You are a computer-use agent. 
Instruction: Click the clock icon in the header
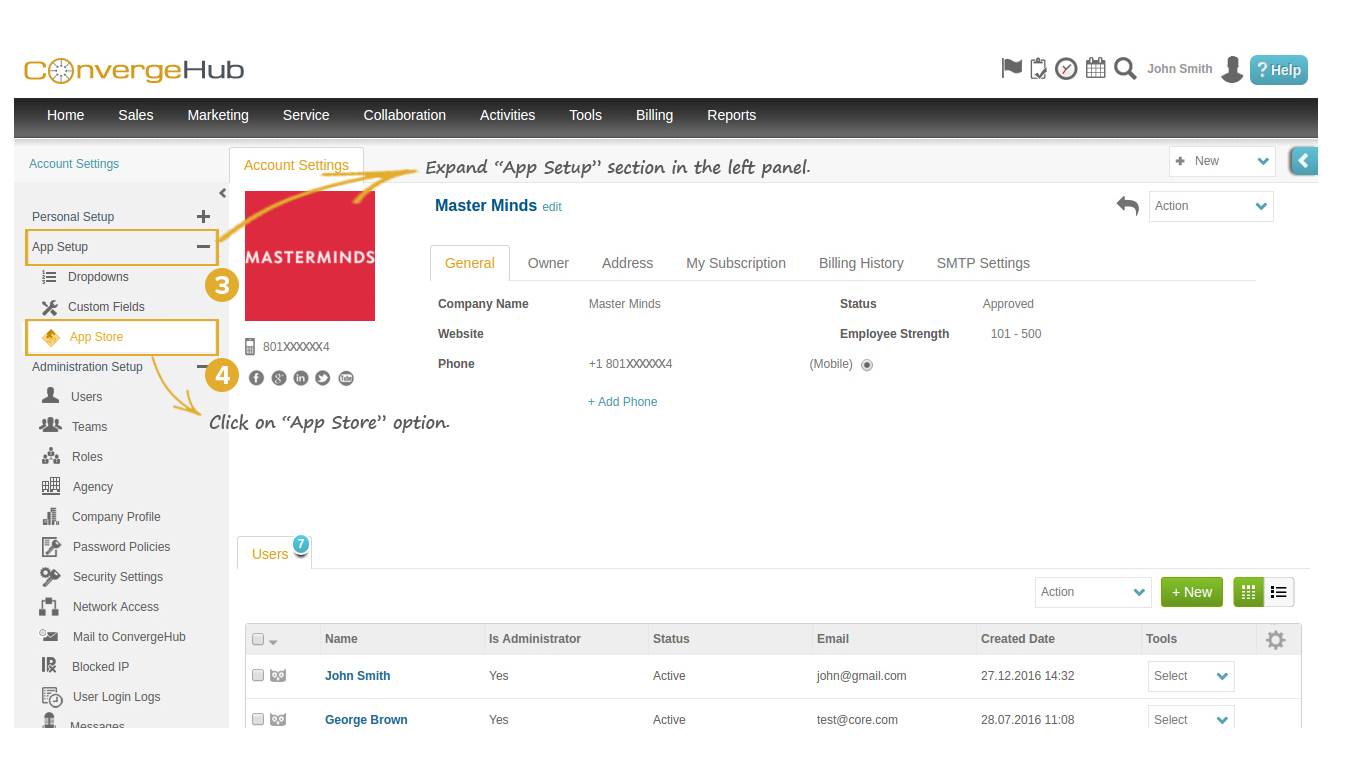pyautogui.click(x=1067, y=69)
